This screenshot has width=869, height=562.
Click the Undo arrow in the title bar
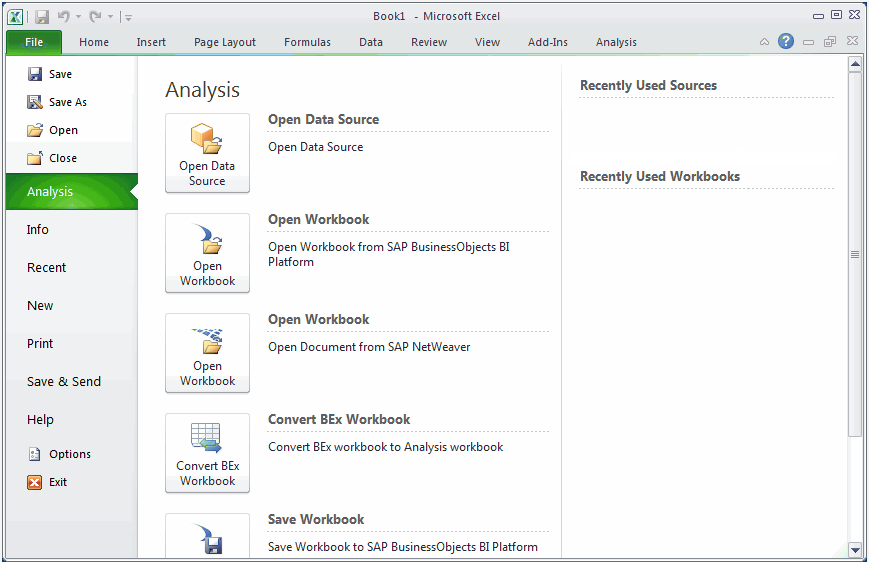pos(63,17)
